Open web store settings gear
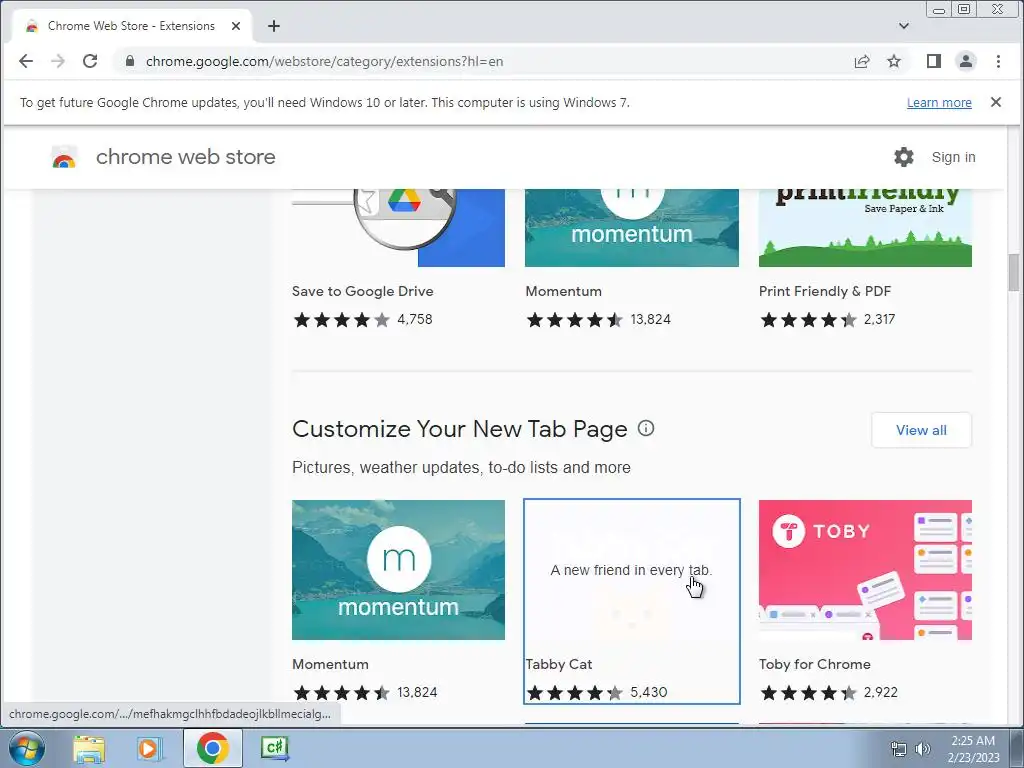 click(904, 157)
